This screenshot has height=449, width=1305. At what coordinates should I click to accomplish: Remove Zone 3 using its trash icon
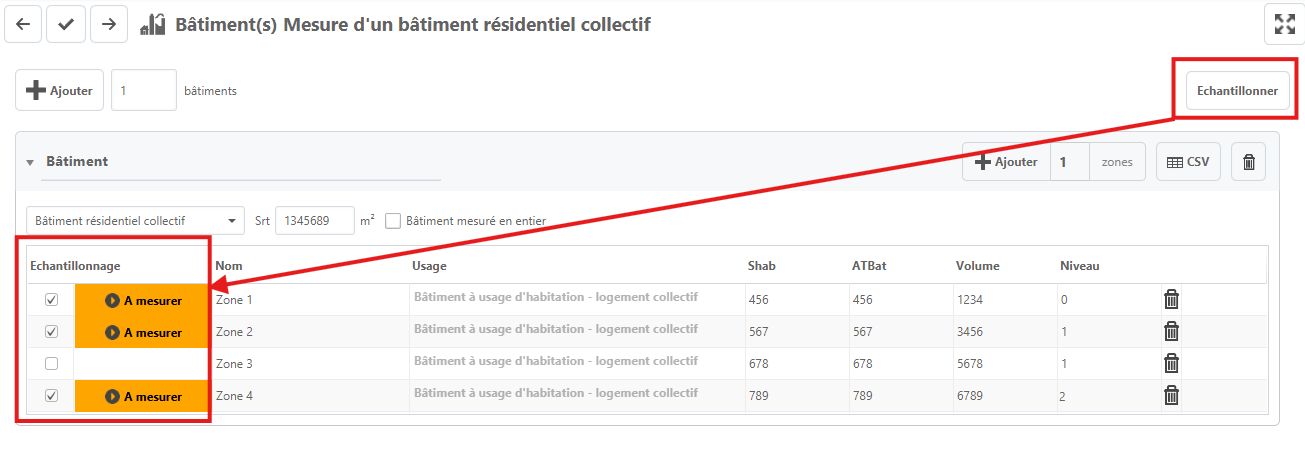(1172, 364)
